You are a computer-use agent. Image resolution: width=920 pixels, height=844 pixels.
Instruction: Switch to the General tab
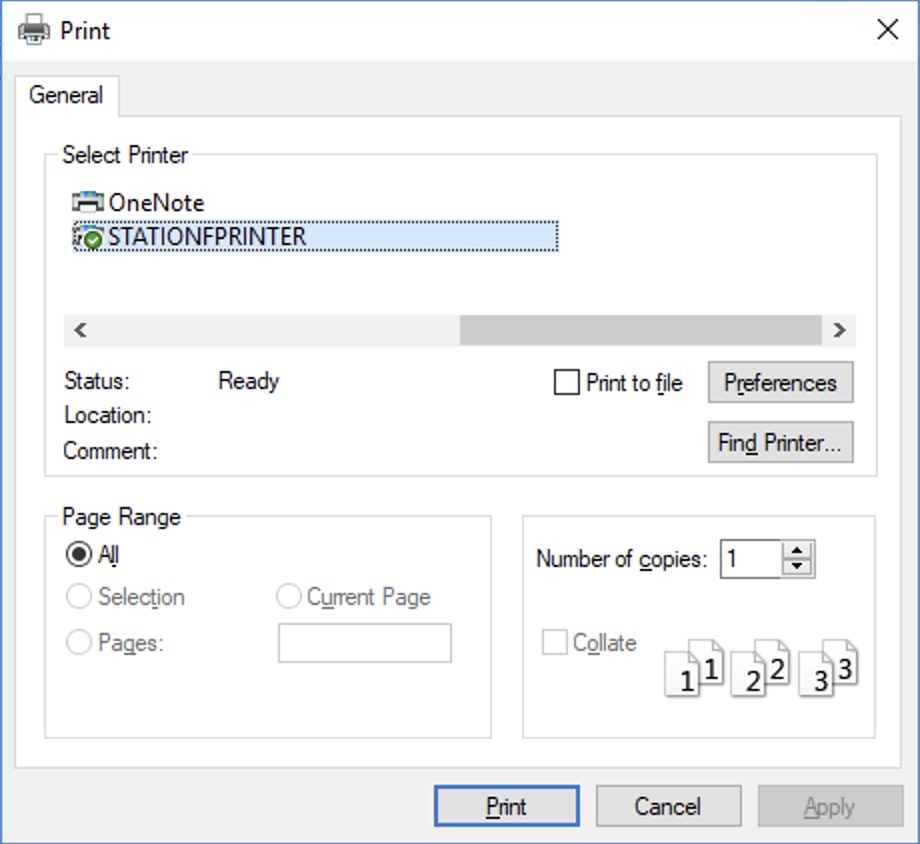[66, 95]
